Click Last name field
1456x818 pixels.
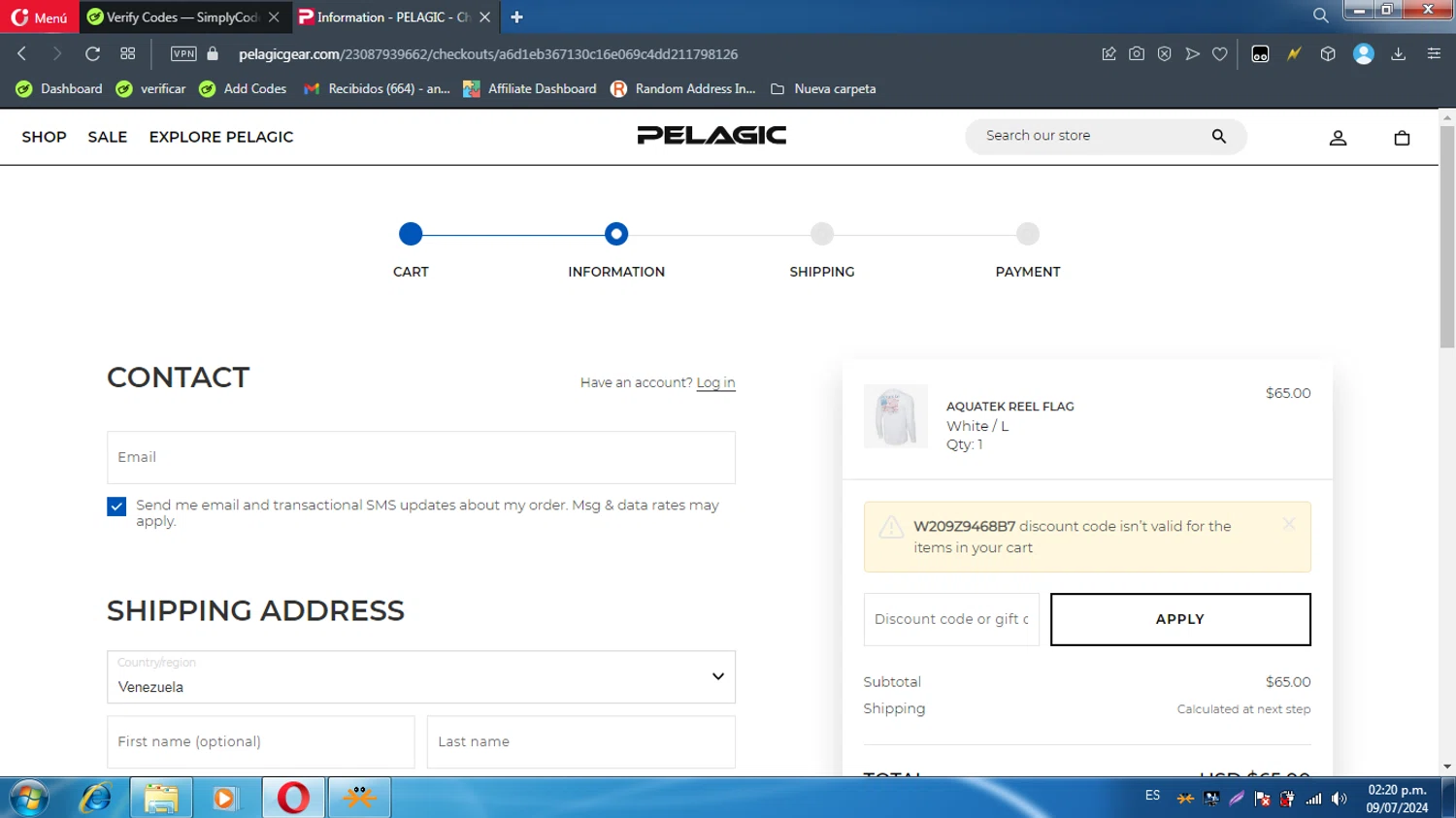tap(581, 741)
